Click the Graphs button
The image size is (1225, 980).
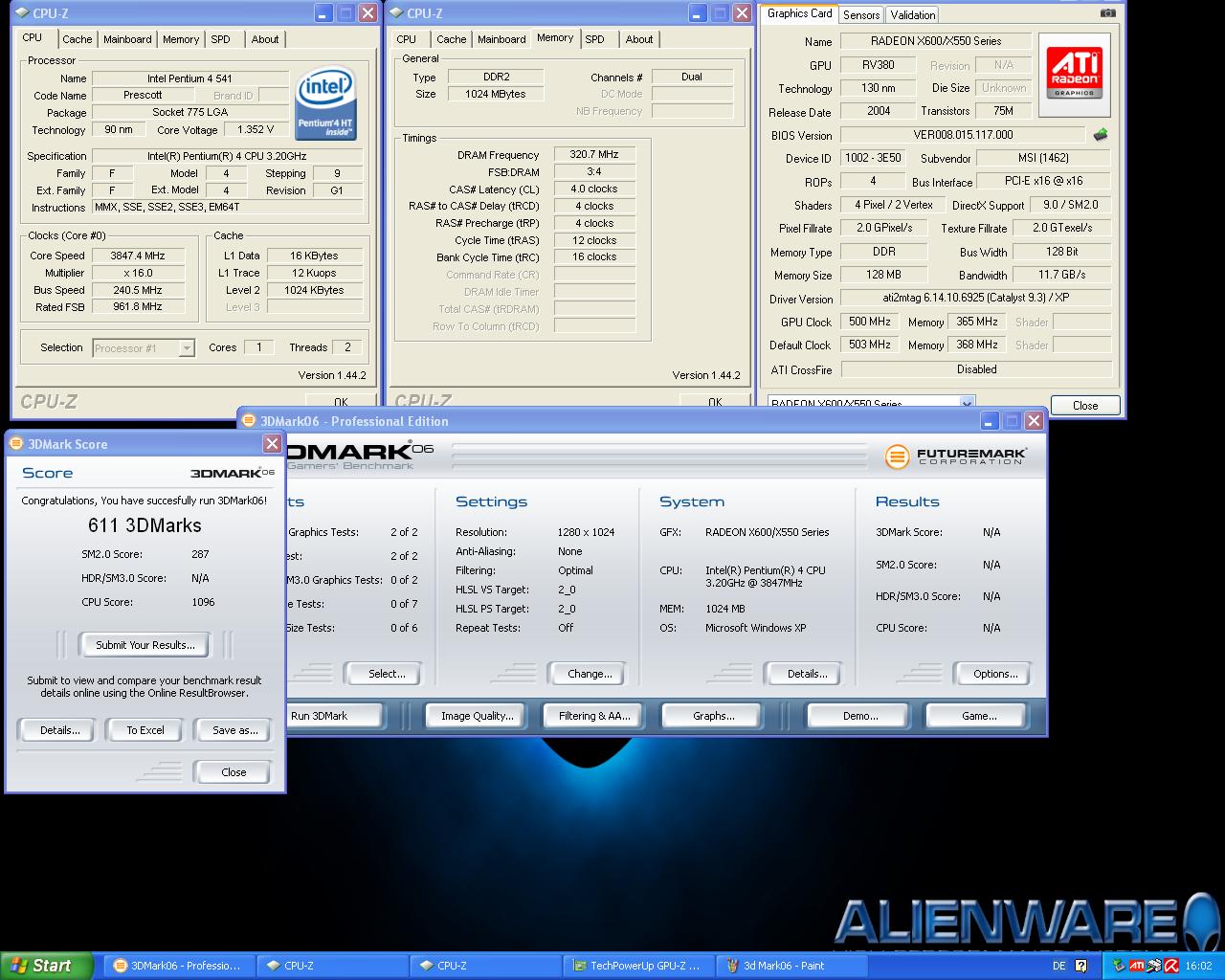click(x=713, y=716)
